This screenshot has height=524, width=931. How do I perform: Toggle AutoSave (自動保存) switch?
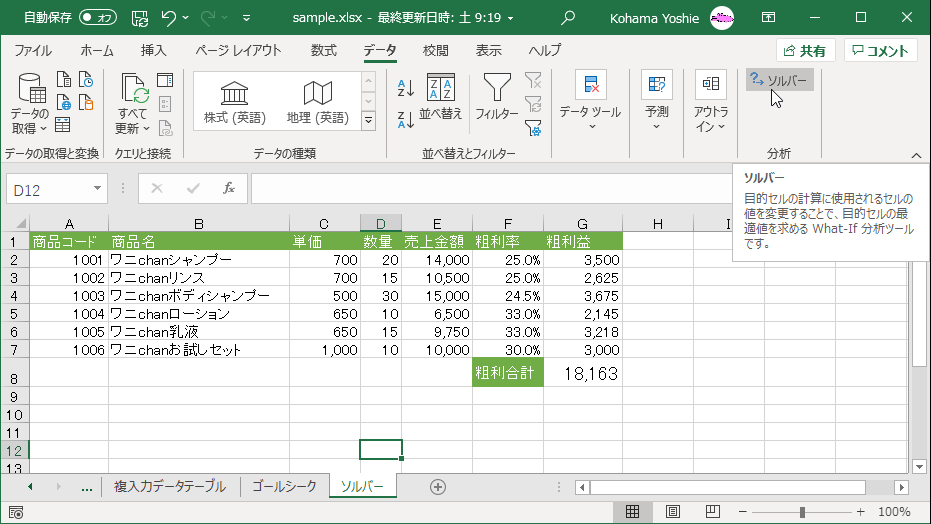[x=98, y=18]
